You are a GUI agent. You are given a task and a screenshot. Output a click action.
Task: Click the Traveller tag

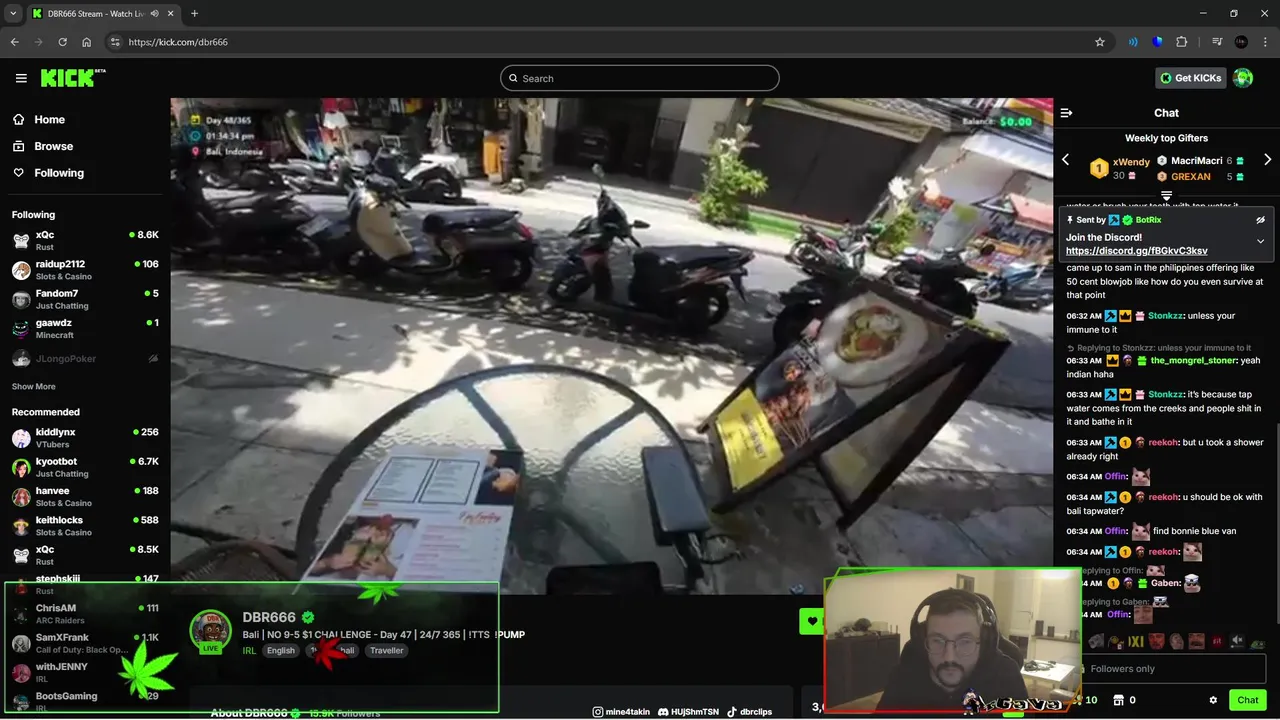[x=386, y=650]
